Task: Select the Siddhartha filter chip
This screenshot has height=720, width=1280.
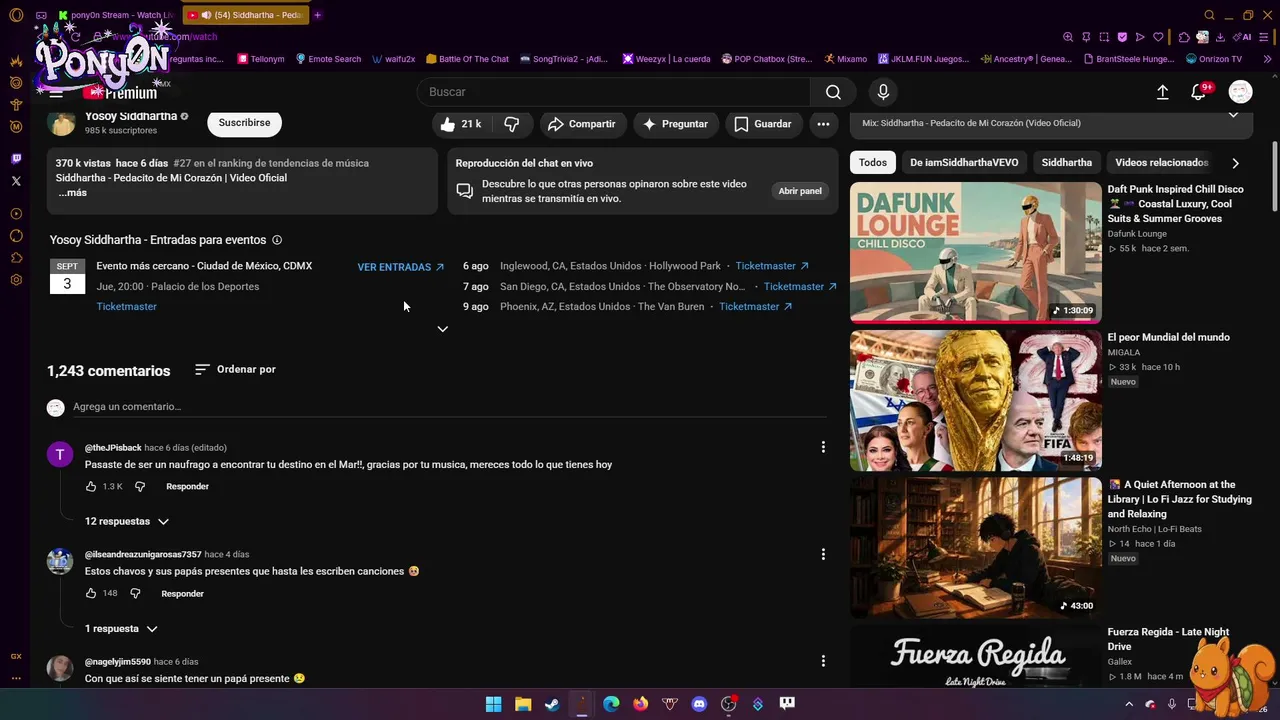Action: [x=1067, y=163]
